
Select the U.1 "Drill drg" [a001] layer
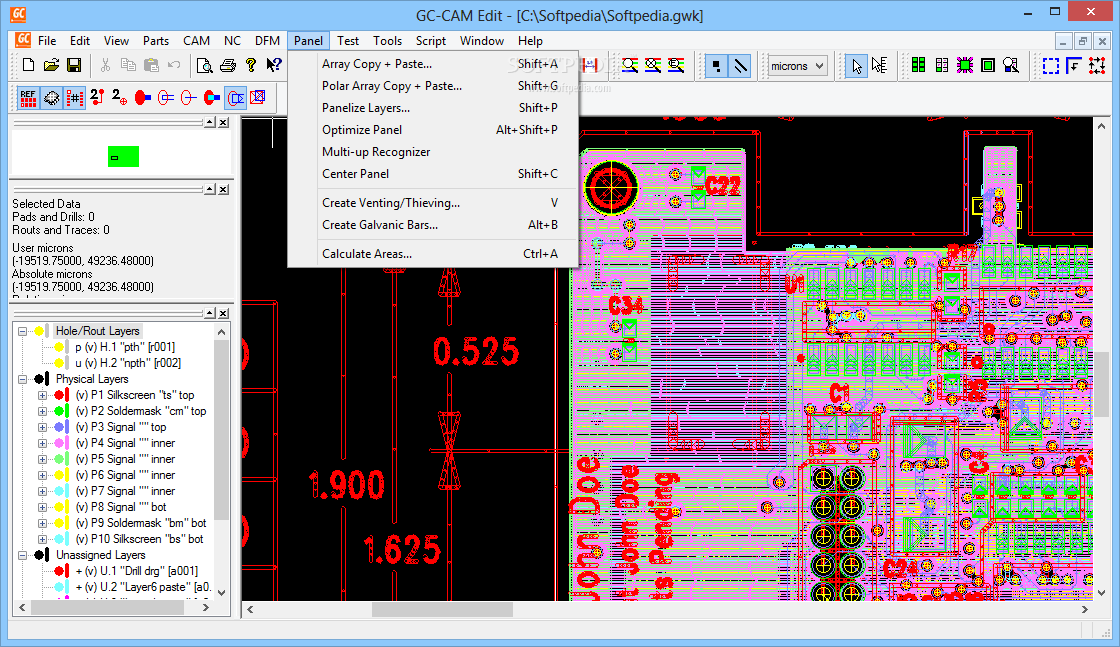[136, 571]
